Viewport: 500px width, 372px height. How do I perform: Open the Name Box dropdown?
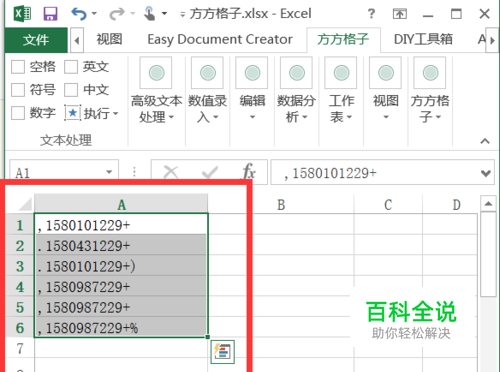point(109,172)
